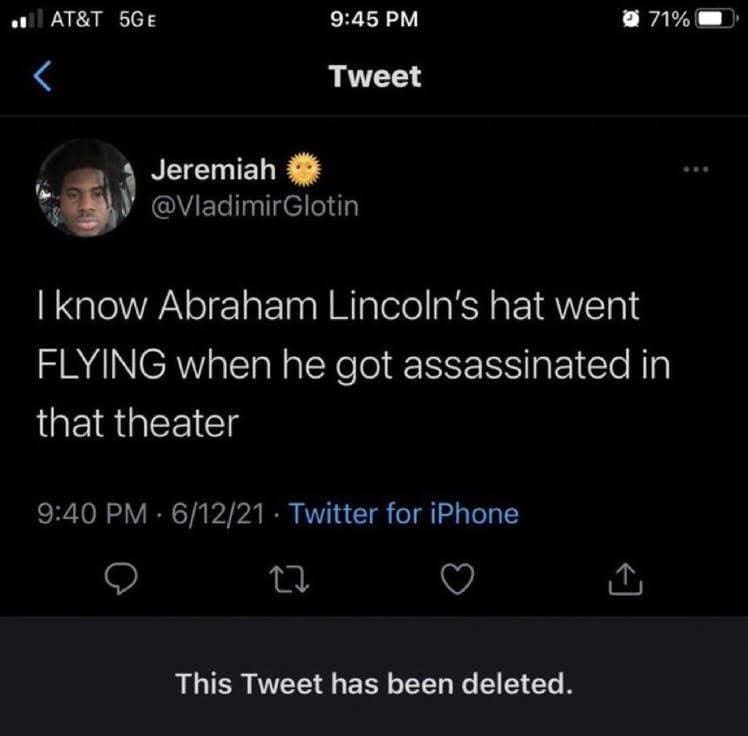This screenshot has width=748, height=736.
Task: Click the sun emoji beside Jeremiah
Action: 305,170
